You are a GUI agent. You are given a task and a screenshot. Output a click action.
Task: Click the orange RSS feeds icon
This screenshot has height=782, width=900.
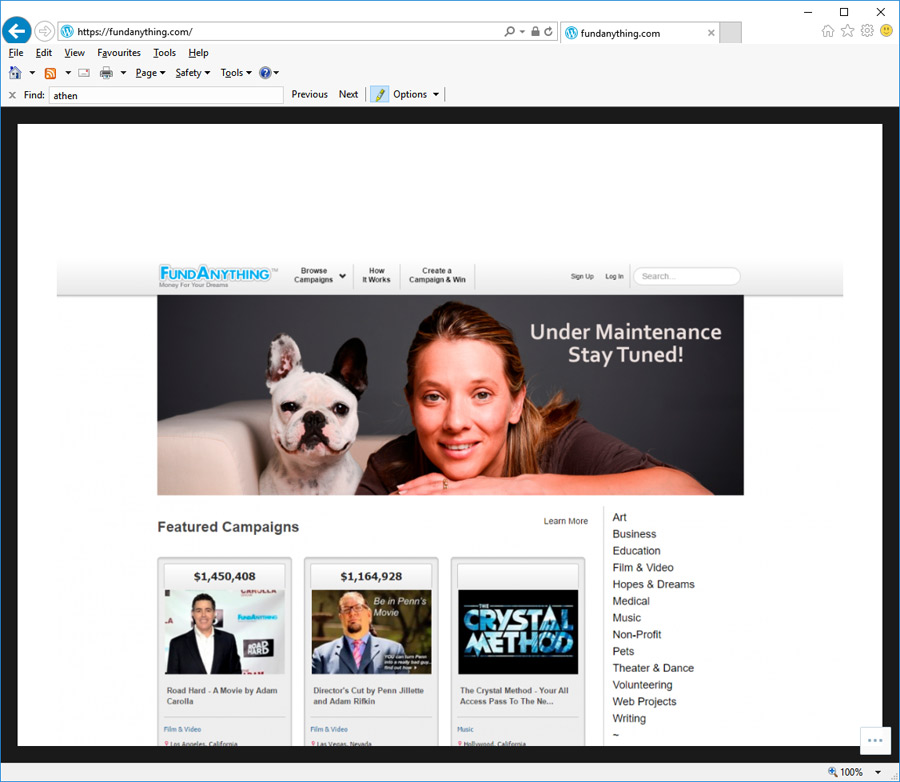(51, 73)
